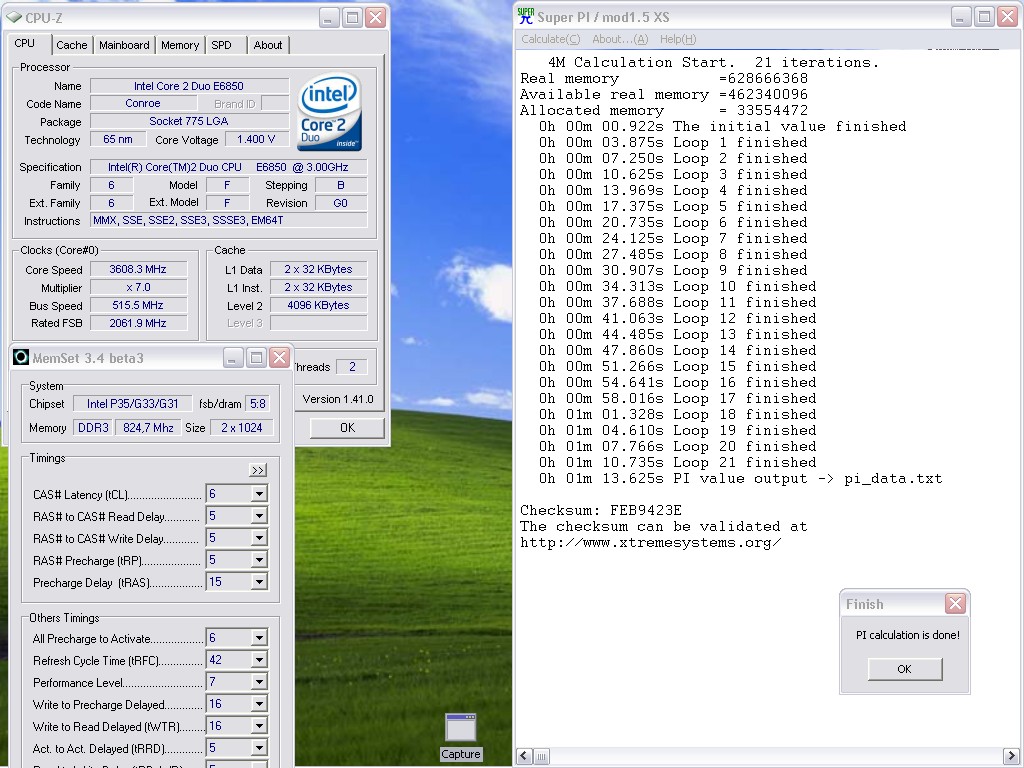
Task: Click the MemSet title bar icon
Action: click(21, 357)
